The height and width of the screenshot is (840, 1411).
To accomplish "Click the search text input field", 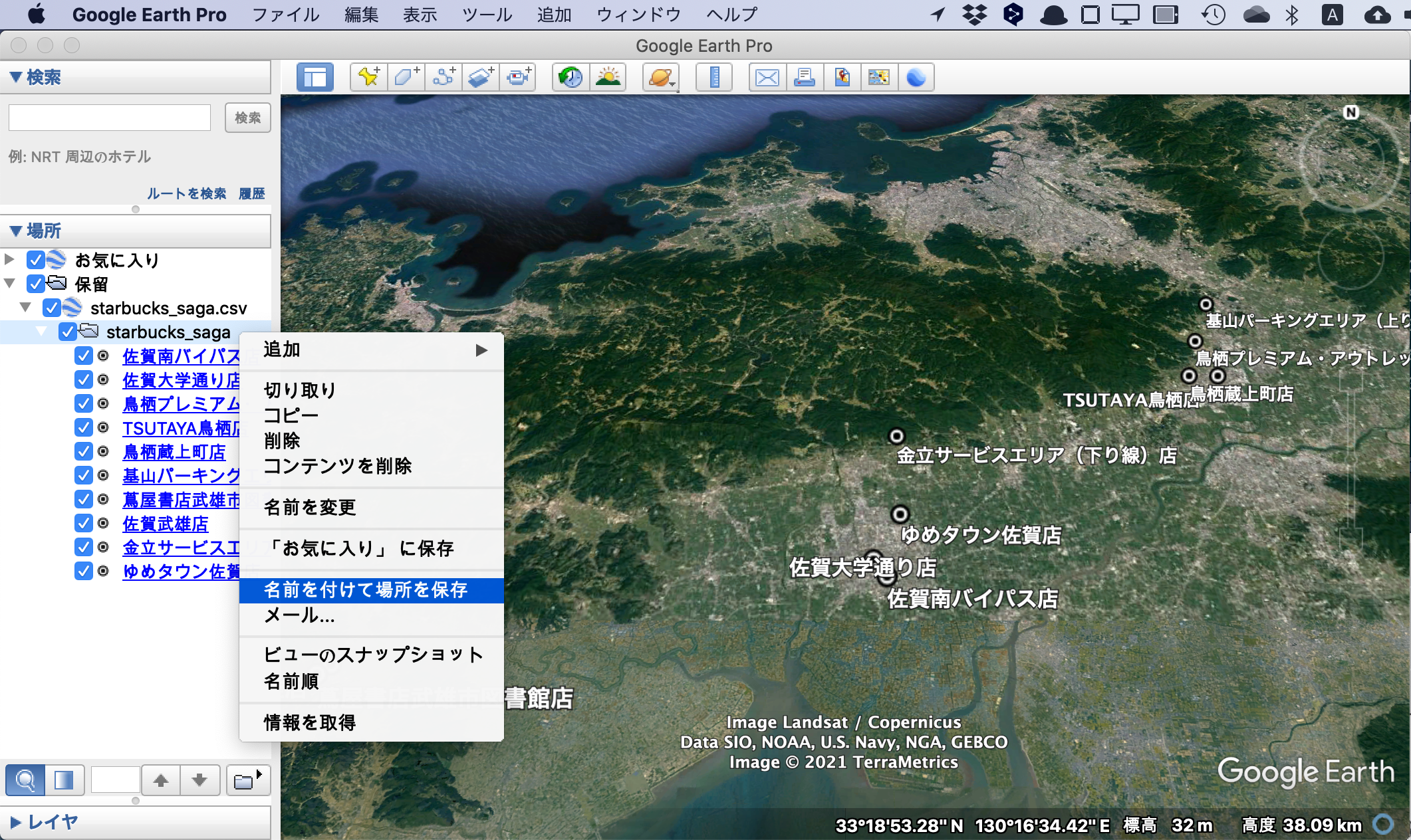I will [110, 118].
